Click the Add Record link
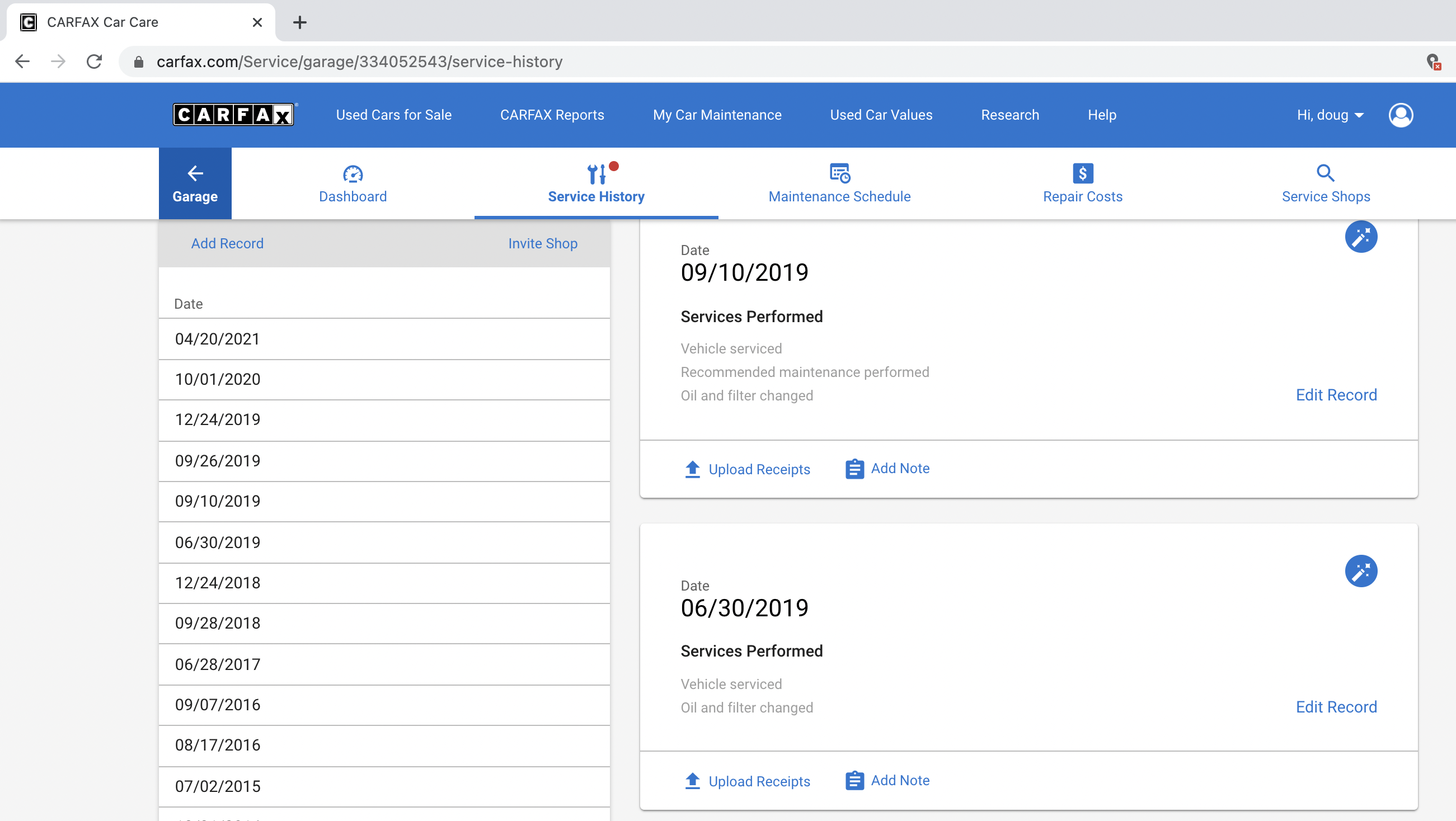This screenshot has height=821, width=1456. pos(227,243)
